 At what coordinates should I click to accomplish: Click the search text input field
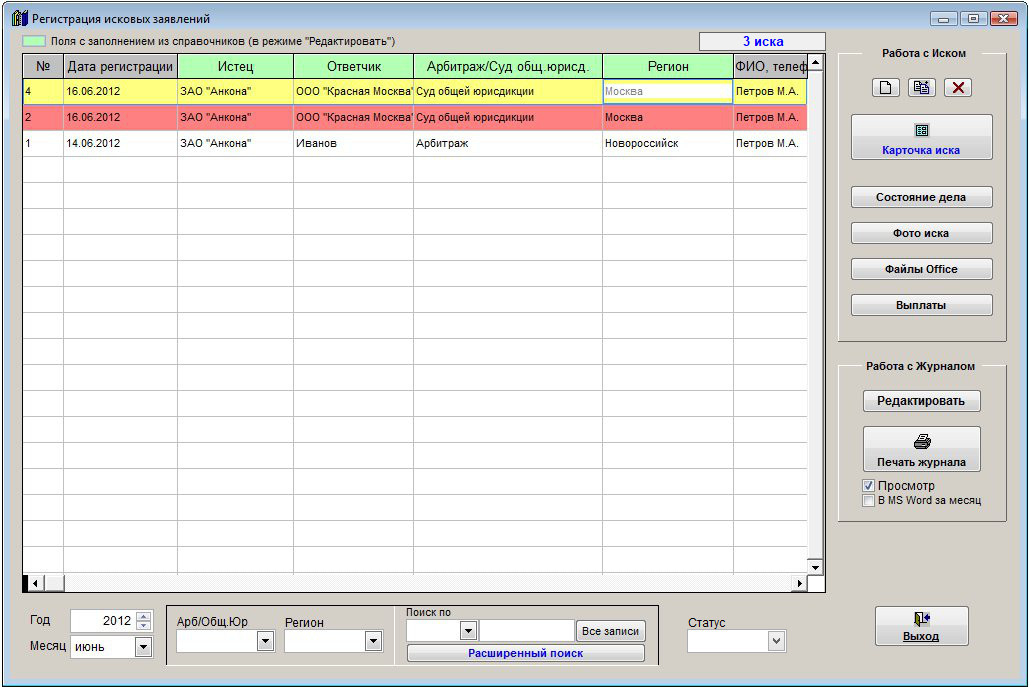pos(527,631)
